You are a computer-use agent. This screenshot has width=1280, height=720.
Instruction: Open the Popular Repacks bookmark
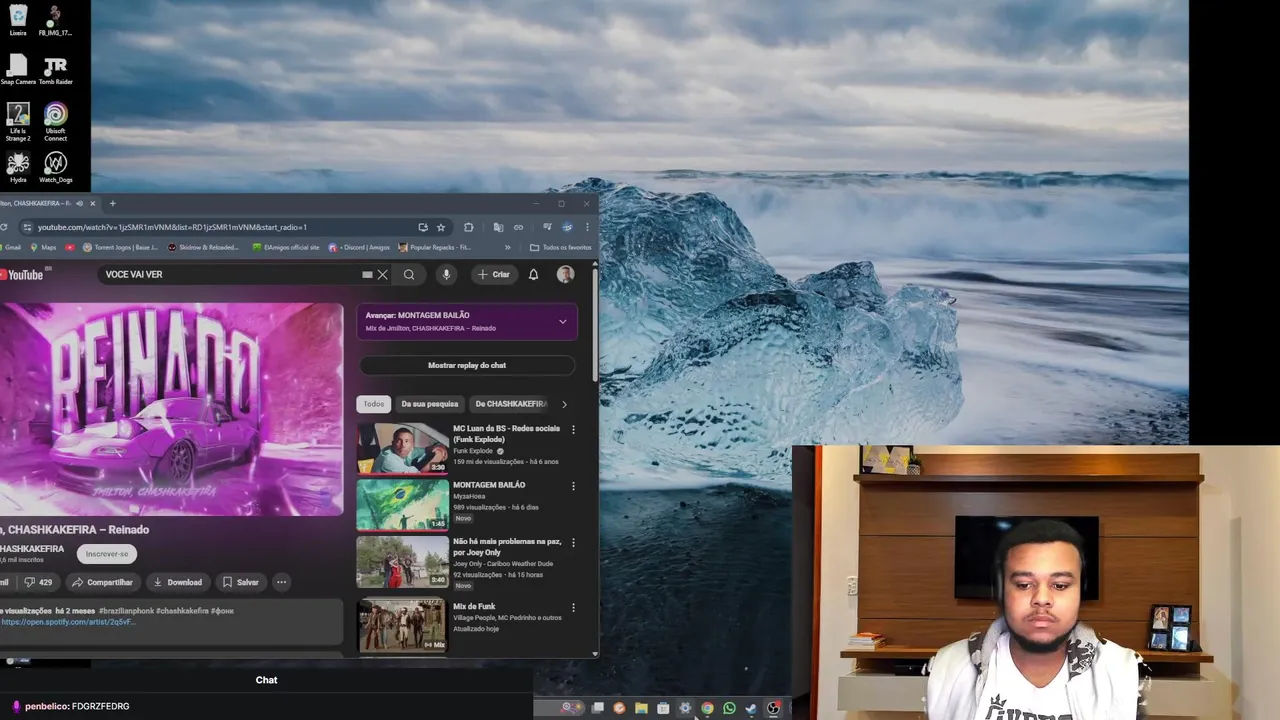tap(435, 247)
